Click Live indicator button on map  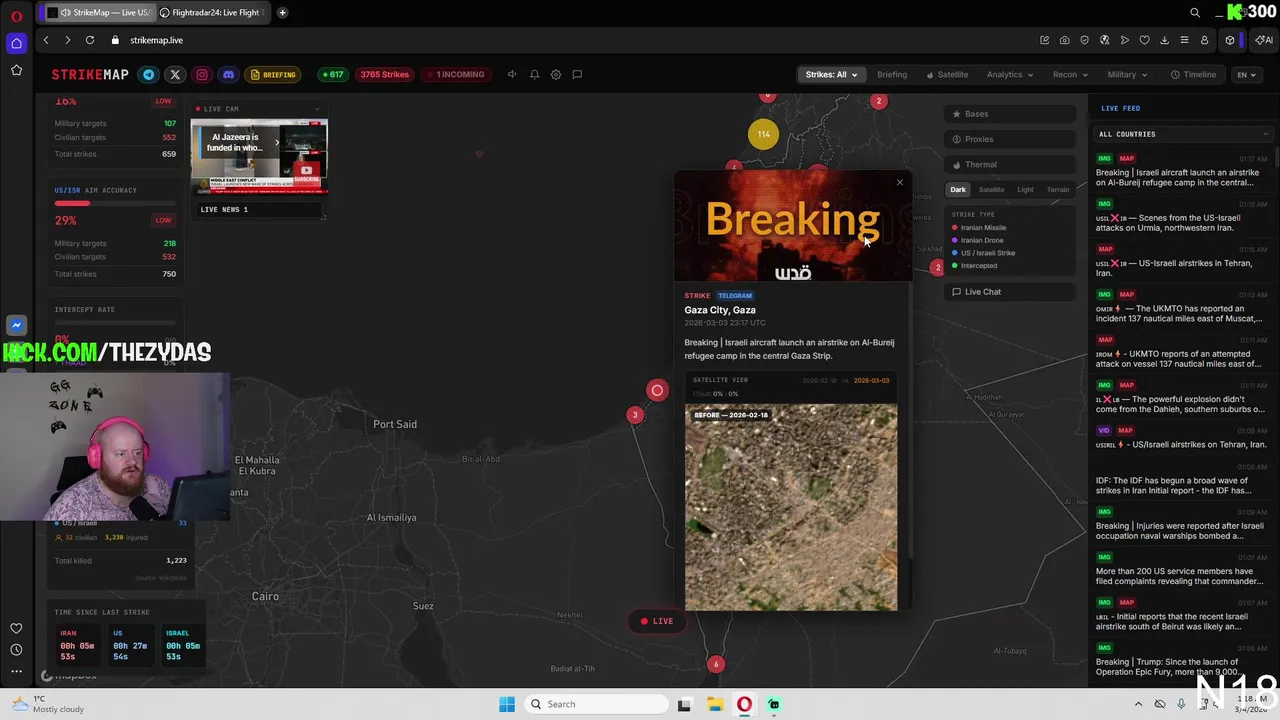657,621
